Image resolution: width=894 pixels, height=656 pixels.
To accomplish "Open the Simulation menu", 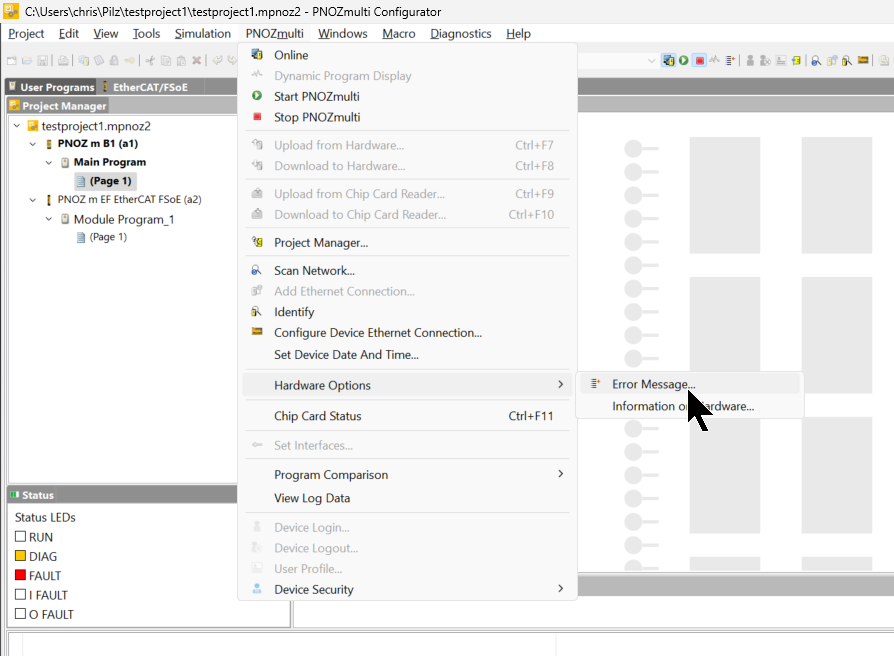I will (x=202, y=34).
